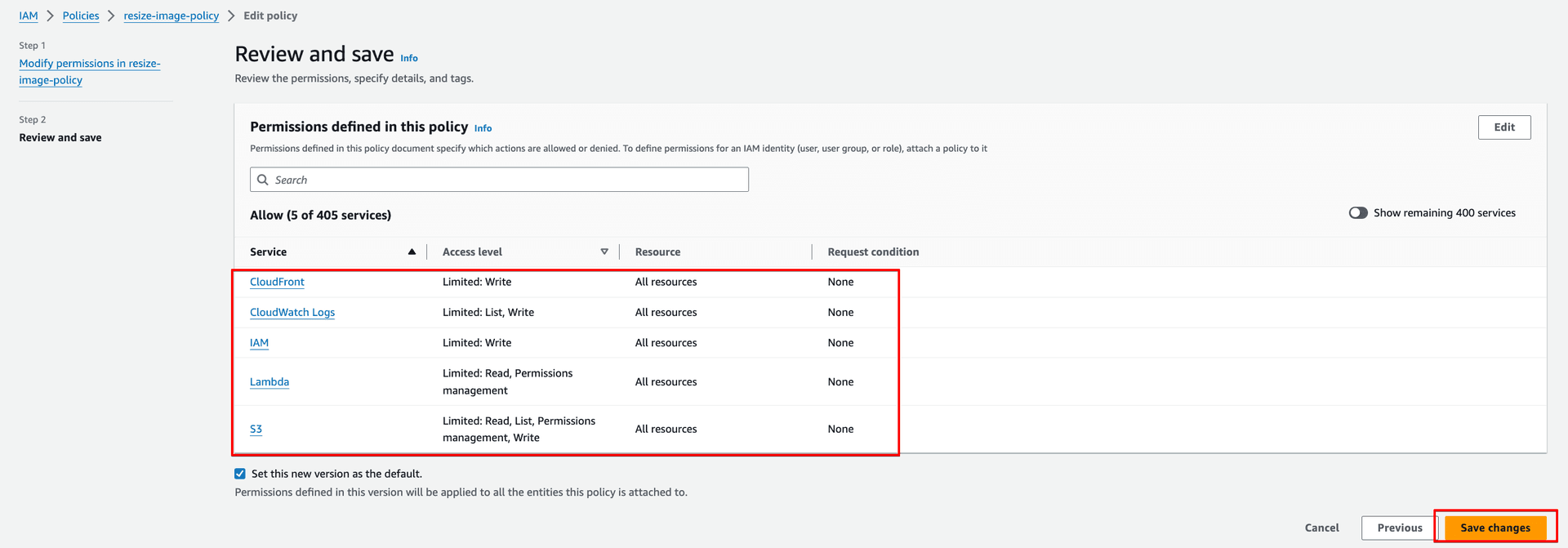The height and width of the screenshot is (548, 1568).
Task: Open the Lambda service link
Action: 269,381
